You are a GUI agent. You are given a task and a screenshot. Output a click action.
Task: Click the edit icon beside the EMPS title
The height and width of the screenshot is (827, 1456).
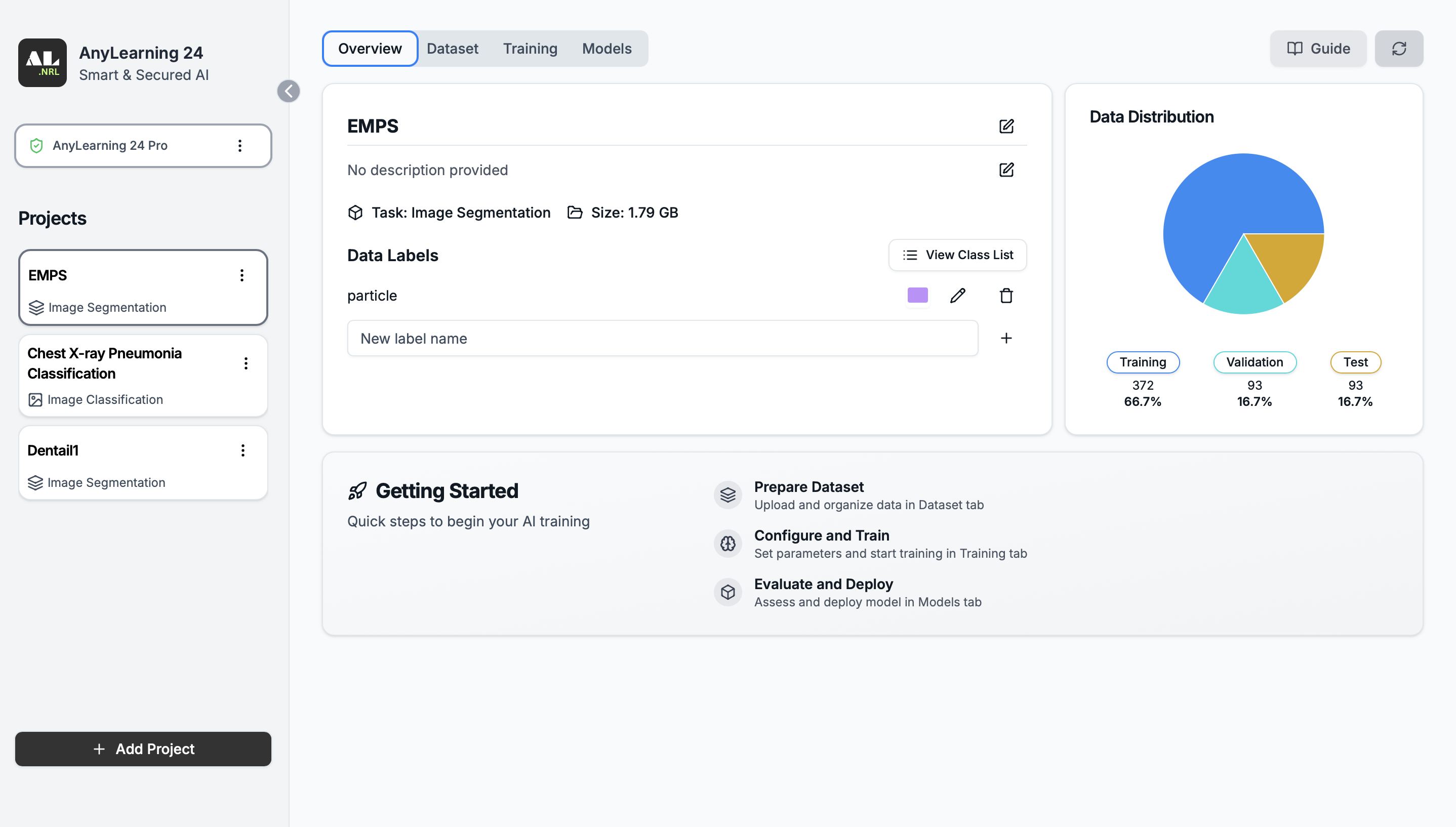[1006, 126]
